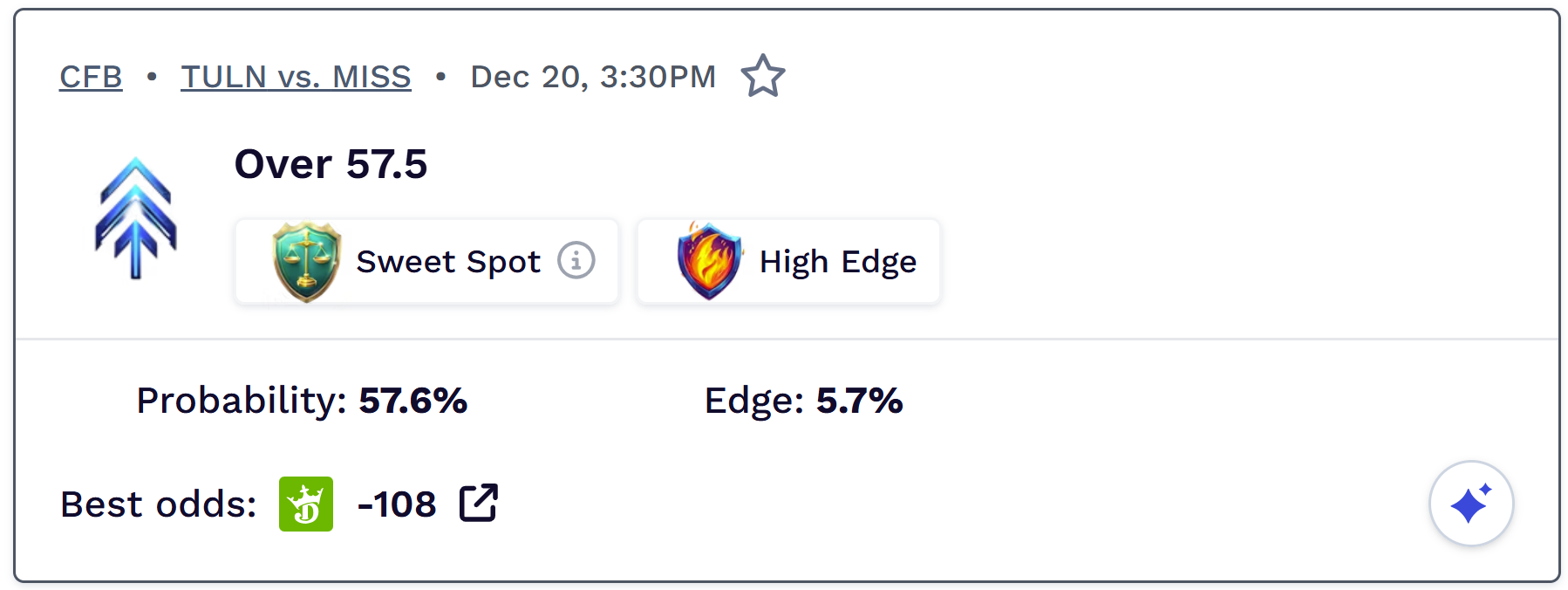
Task: Open the TULN vs. MISS matchup link
Action: click(x=296, y=77)
